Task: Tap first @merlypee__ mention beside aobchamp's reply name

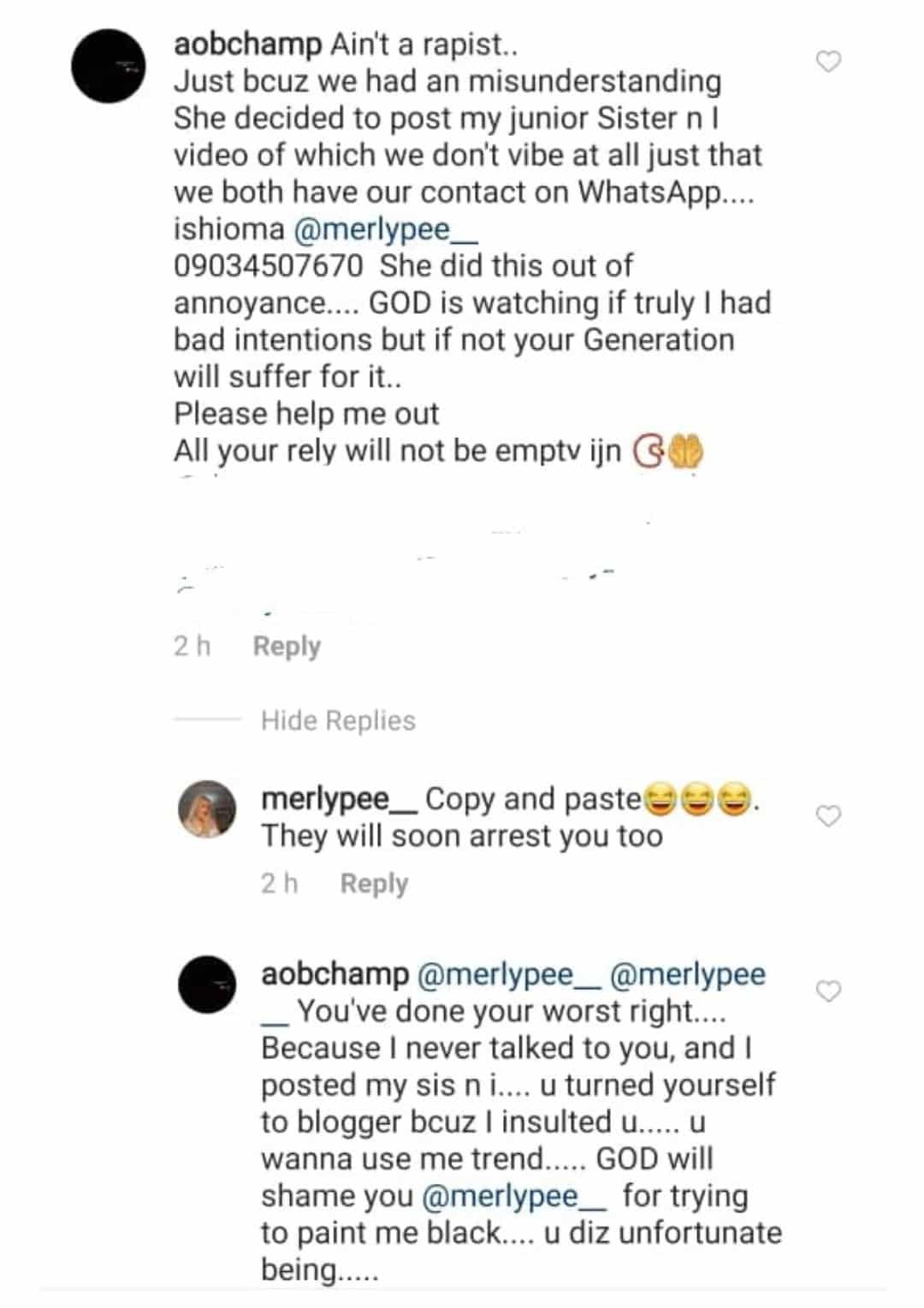Action: point(512,974)
